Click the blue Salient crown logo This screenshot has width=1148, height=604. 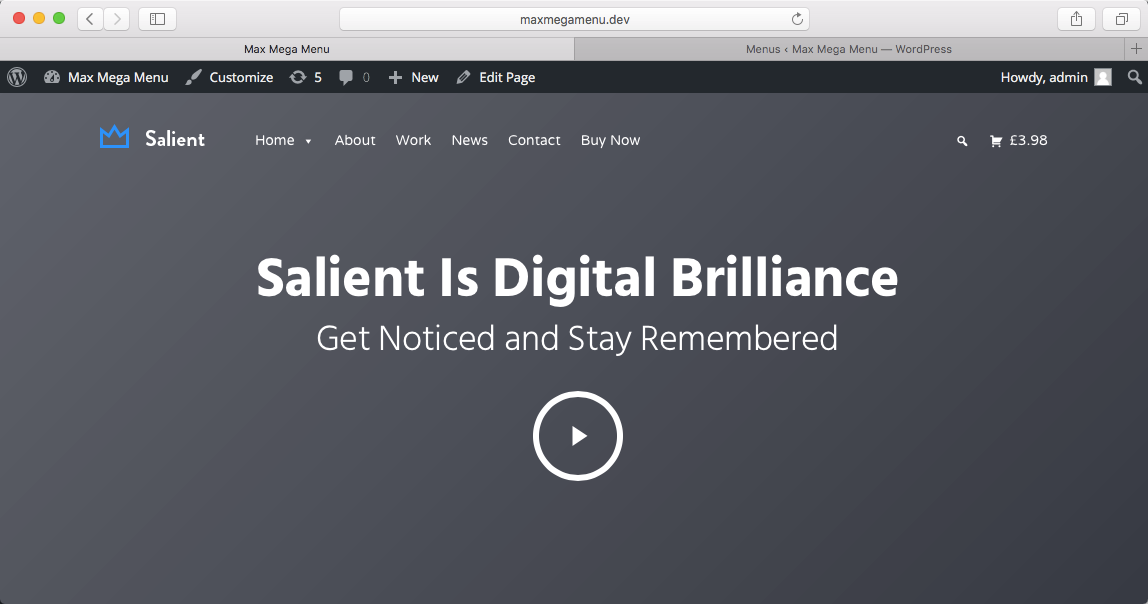click(114, 137)
